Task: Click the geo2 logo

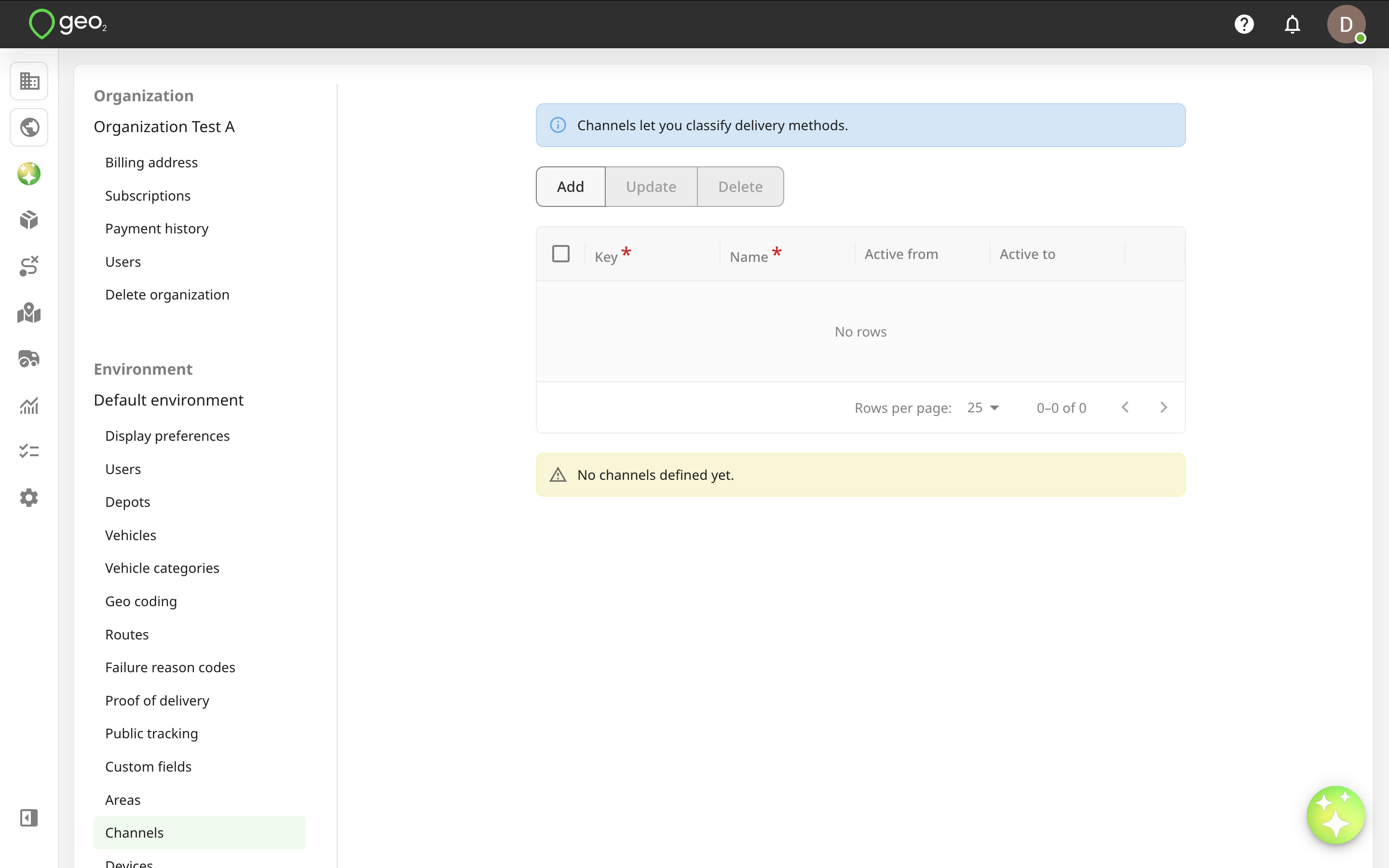Action: click(x=68, y=24)
